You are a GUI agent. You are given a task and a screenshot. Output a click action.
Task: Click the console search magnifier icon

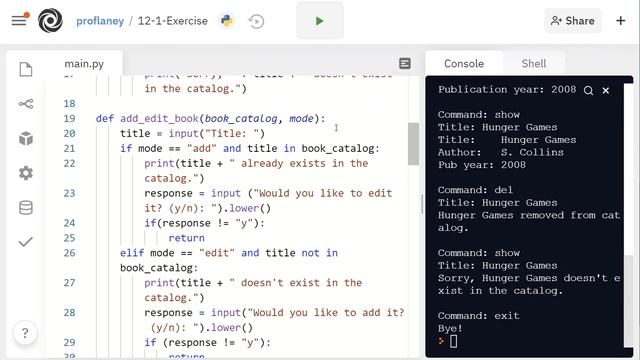588,91
